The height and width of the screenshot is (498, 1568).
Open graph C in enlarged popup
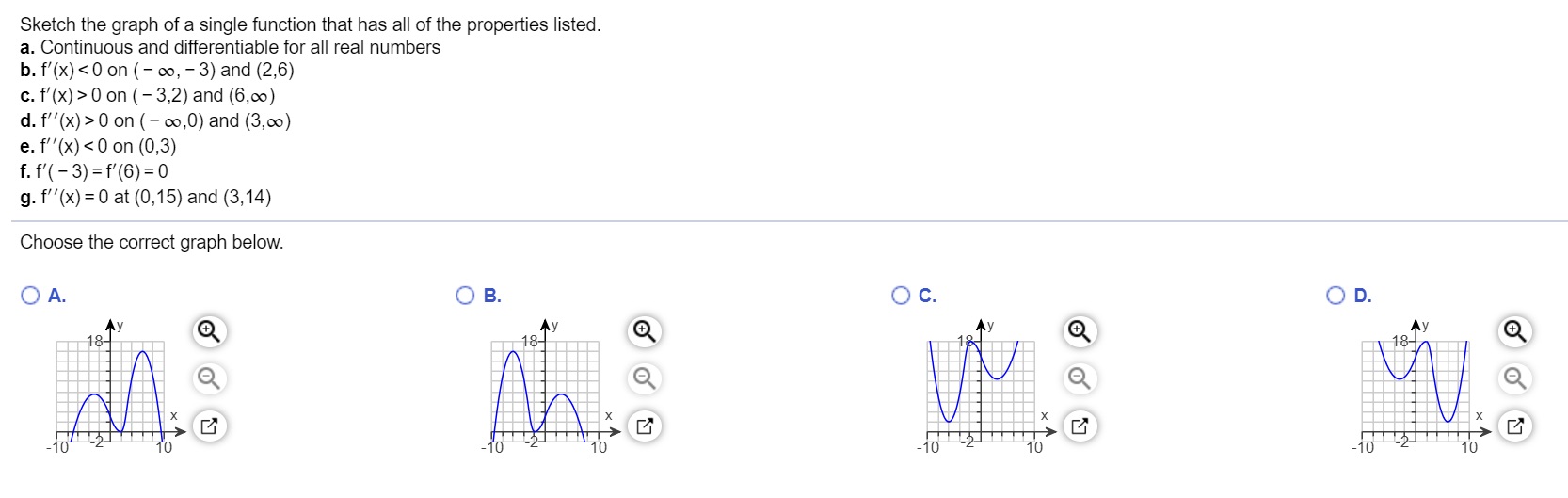[1080, 426]
